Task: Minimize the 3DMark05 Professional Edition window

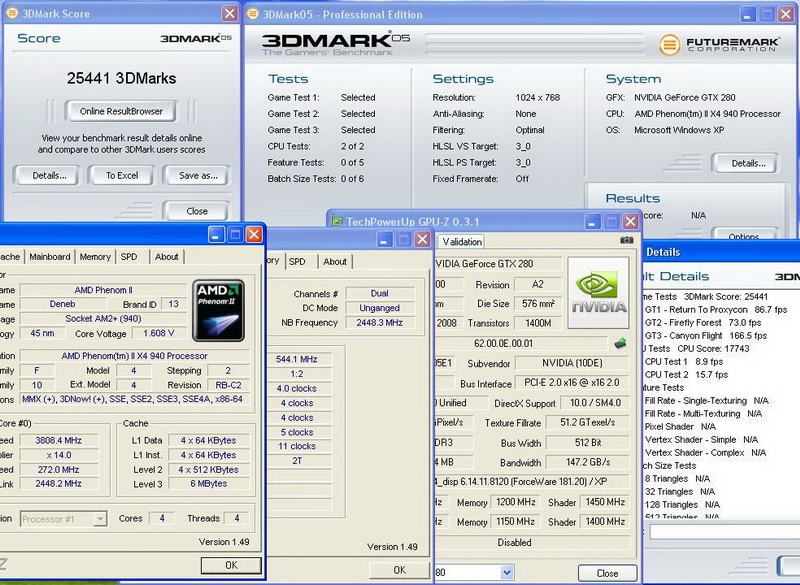Action: coord(748,14)
